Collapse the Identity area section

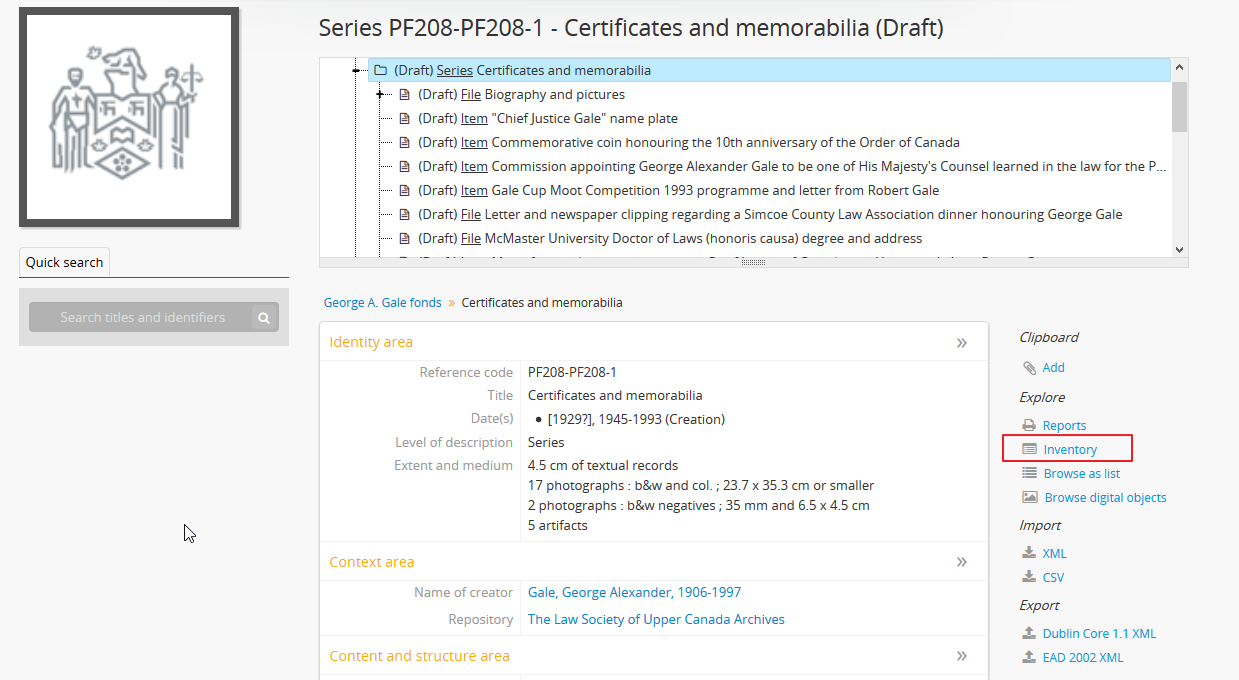point(961,343)
